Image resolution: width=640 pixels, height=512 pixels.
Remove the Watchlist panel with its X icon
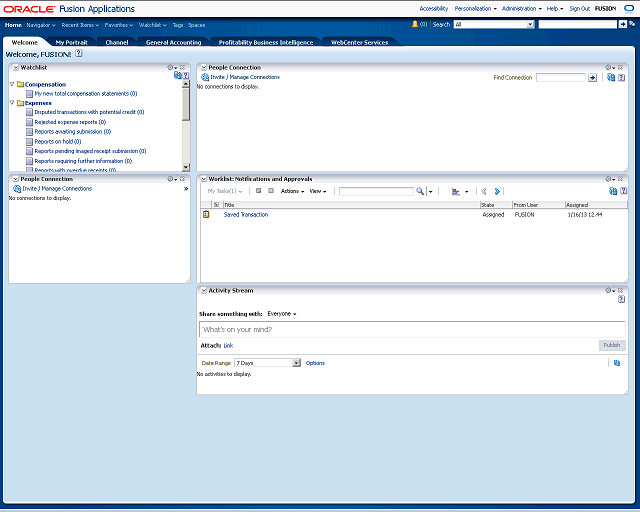click(182, 67)
